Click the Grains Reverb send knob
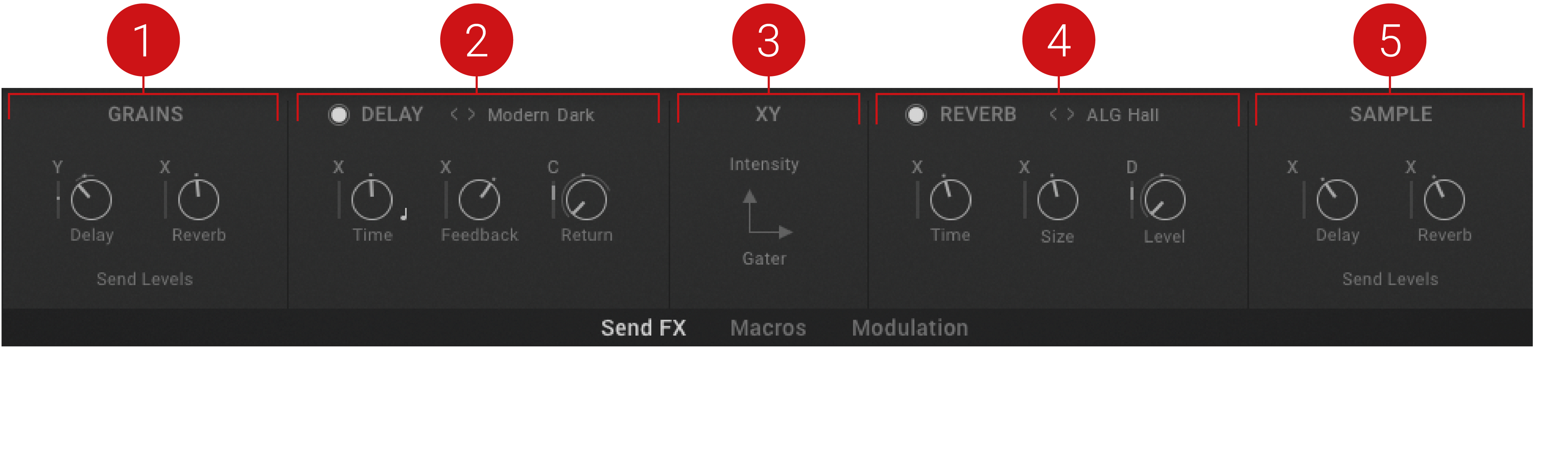1568x449 pixels. click(198, 199)
